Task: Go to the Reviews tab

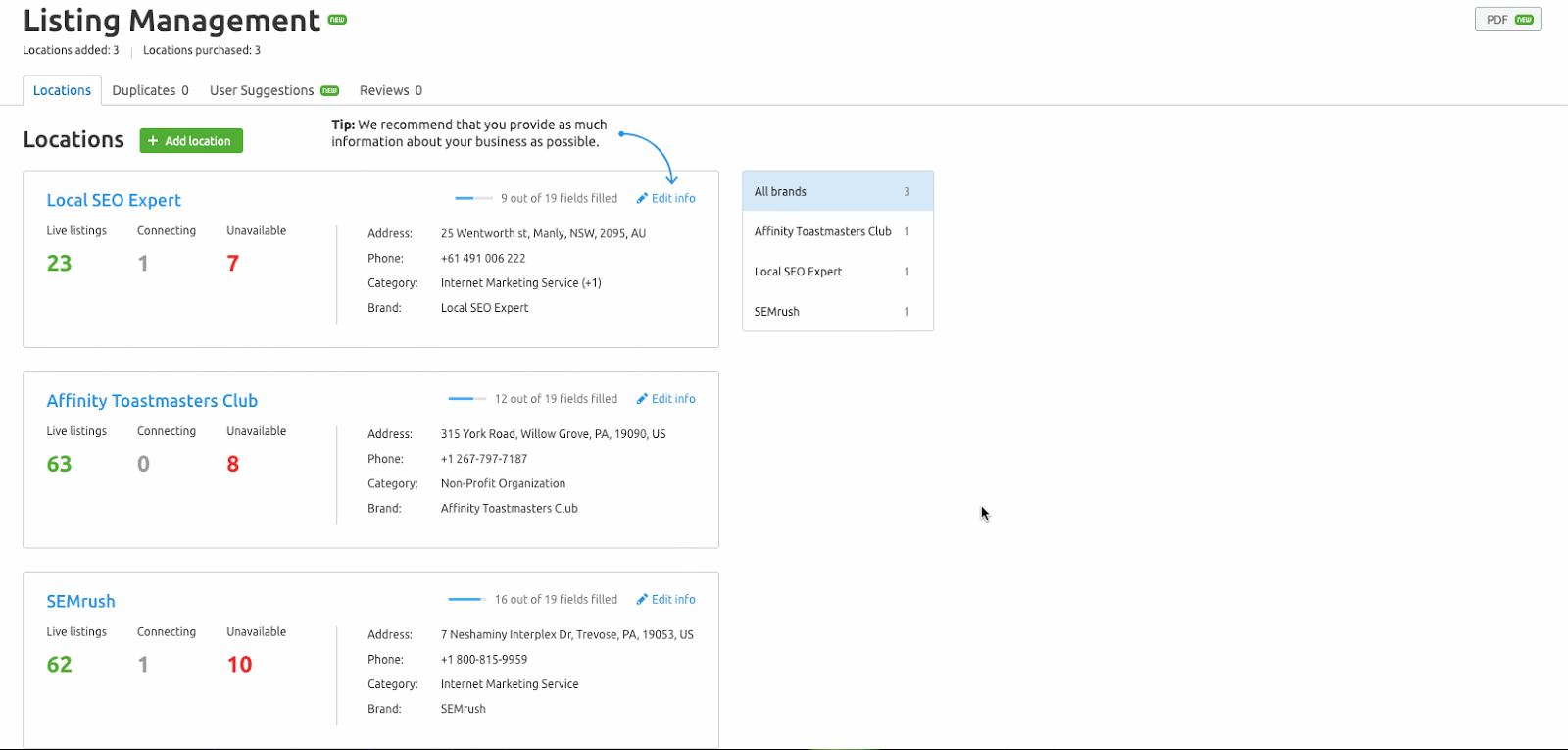Action: [x=391, y=90]
